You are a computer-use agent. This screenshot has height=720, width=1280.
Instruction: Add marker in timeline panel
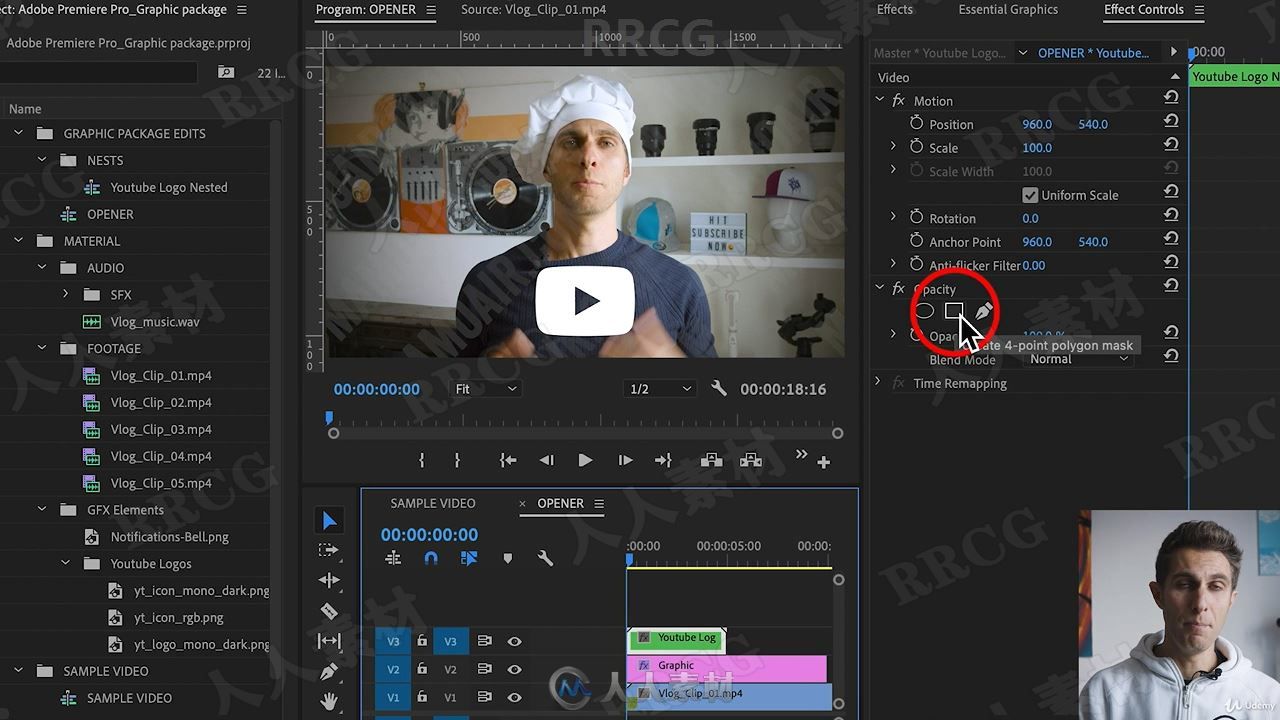pyautogui.click(x=507, y=558)
